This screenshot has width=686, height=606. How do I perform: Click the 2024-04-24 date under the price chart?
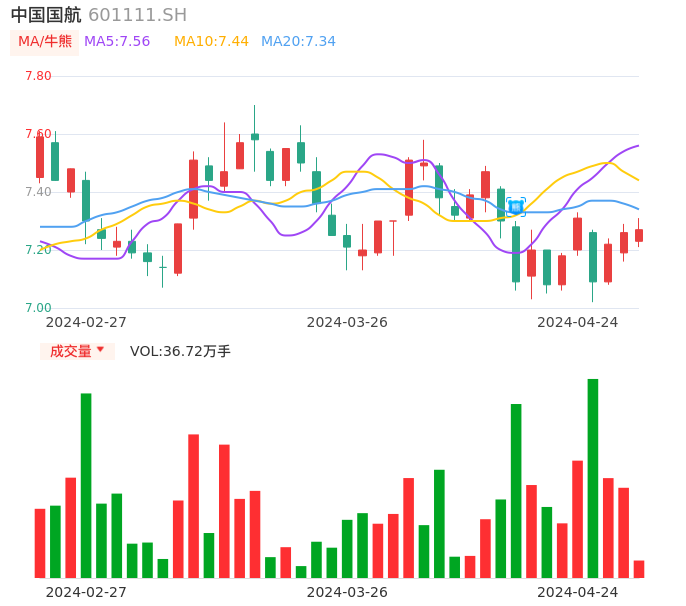click(577, 322)
